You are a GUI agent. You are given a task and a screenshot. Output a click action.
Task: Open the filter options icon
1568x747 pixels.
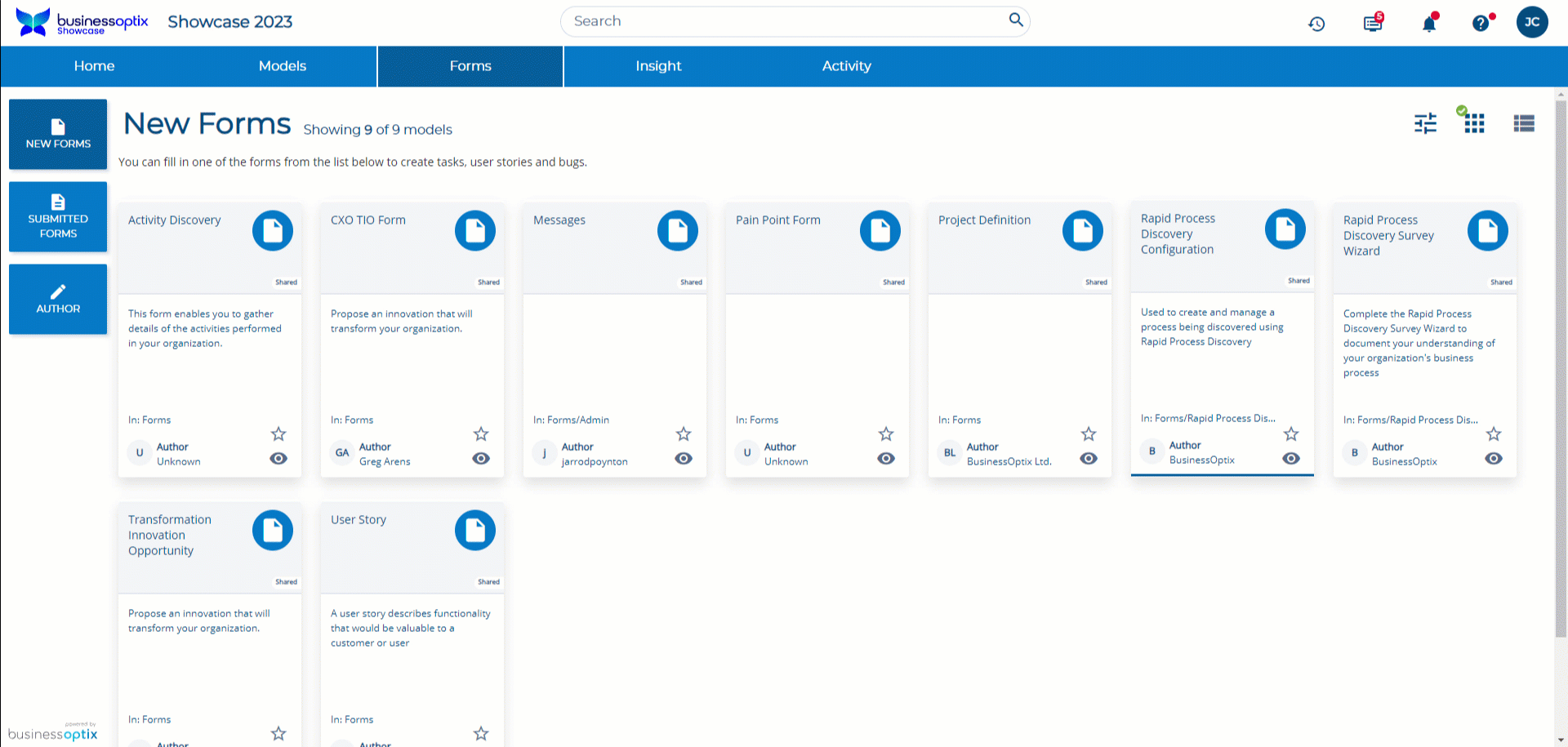click(x=1424, y=123)
